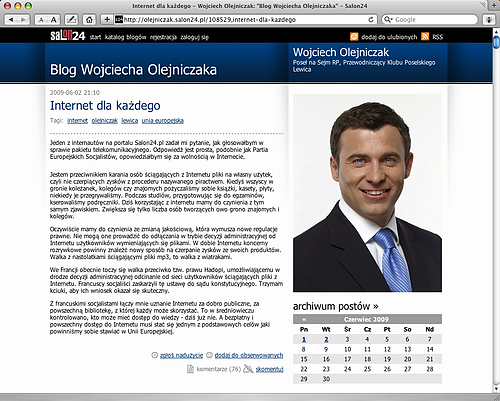This screenshot has width=500, height=401.
Task: Click the dodaj do ulubionych star icon
Action: click(354, 36)
